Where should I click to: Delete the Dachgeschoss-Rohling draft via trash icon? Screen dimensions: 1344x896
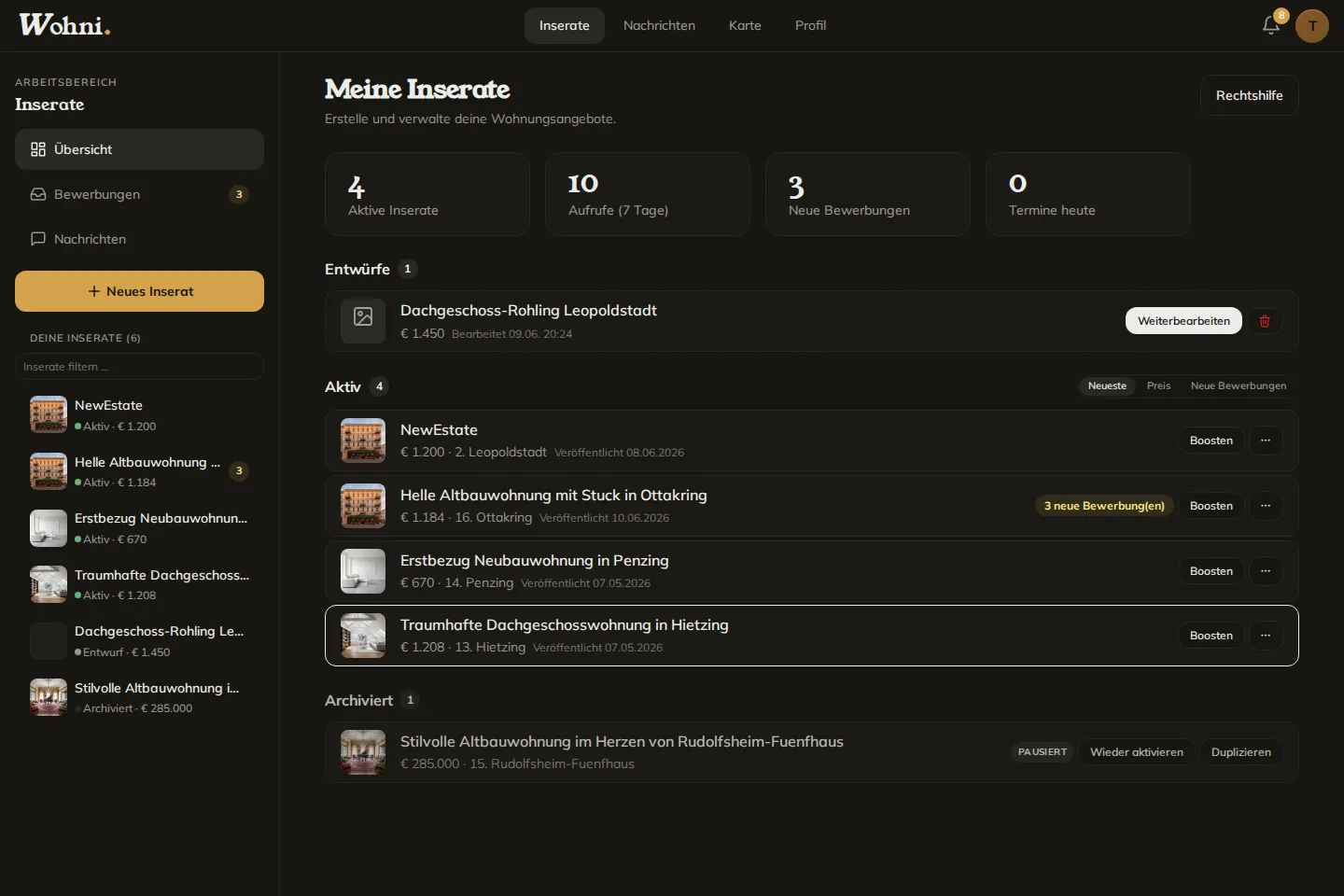[x=1265, y=321]
